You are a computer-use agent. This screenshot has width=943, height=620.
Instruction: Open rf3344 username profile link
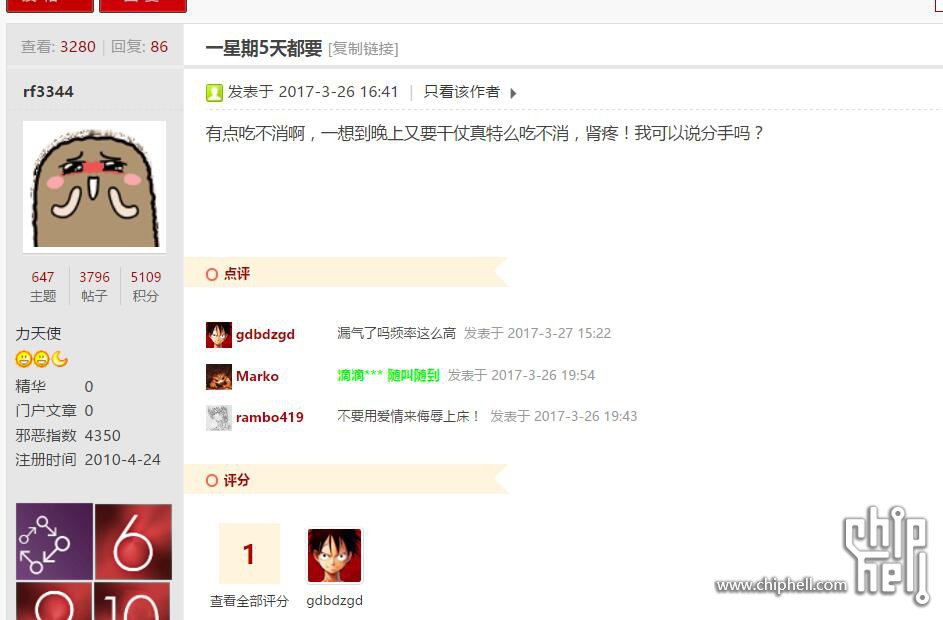pyautogui.click(x=48, y=92)
